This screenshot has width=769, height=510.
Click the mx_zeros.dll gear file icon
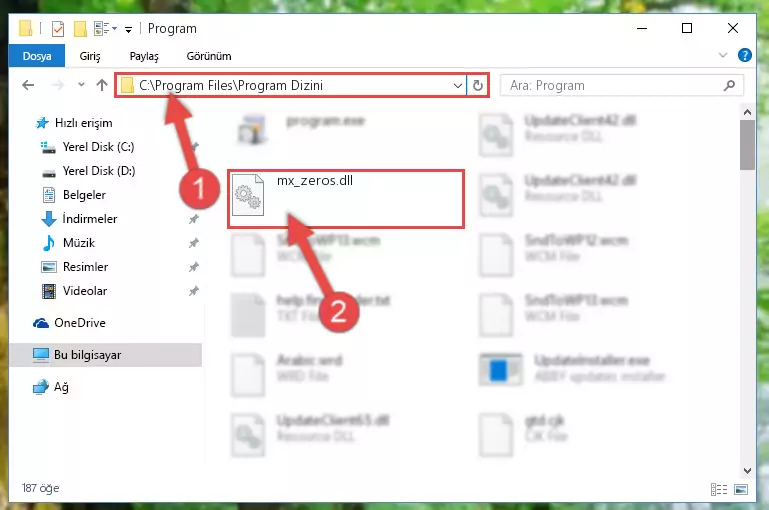(x=248, y=195)
